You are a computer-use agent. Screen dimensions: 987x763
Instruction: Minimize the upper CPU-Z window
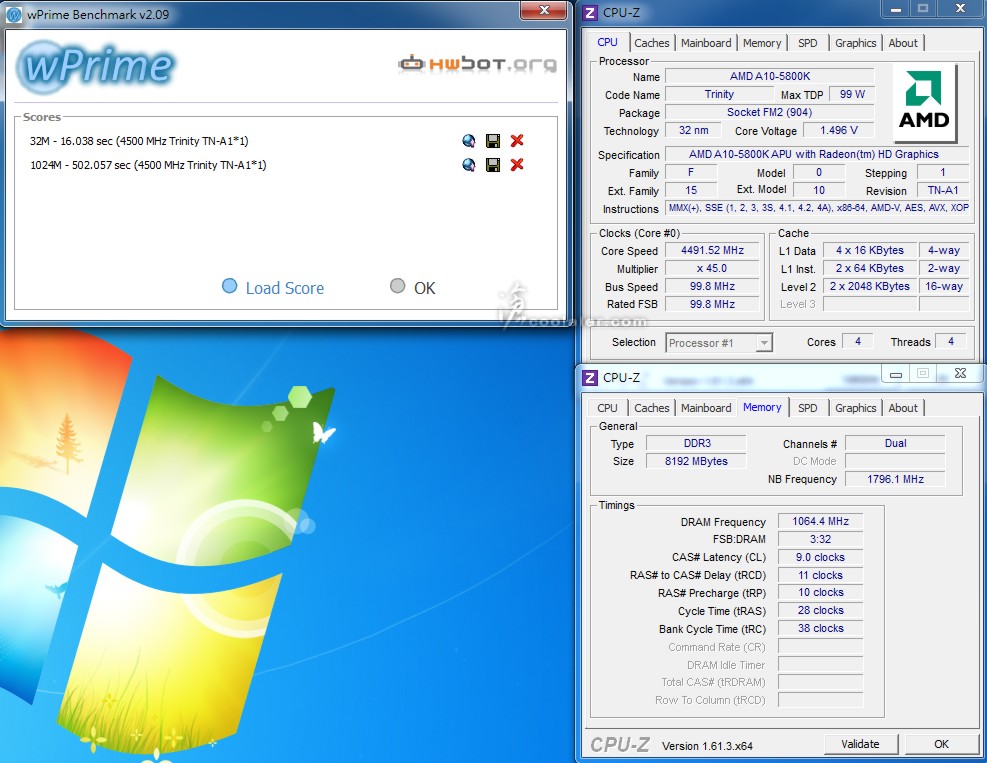pyautogui.click(x=896, y=9)
